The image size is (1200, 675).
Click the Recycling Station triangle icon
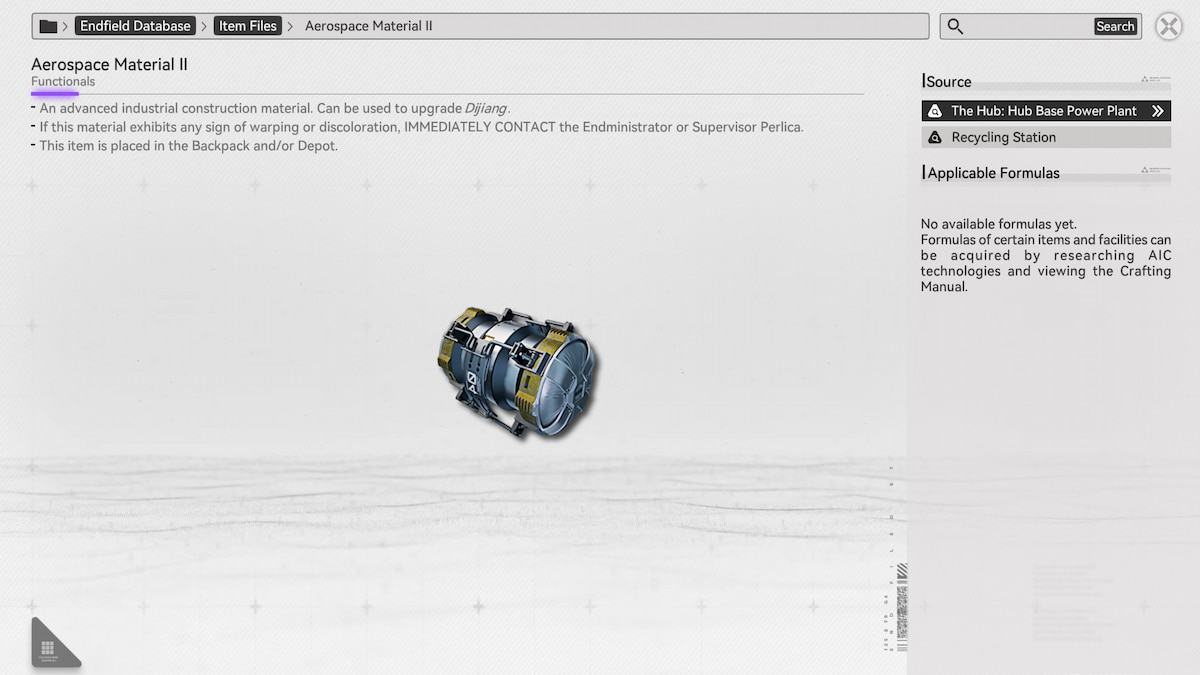coord(935,137)
